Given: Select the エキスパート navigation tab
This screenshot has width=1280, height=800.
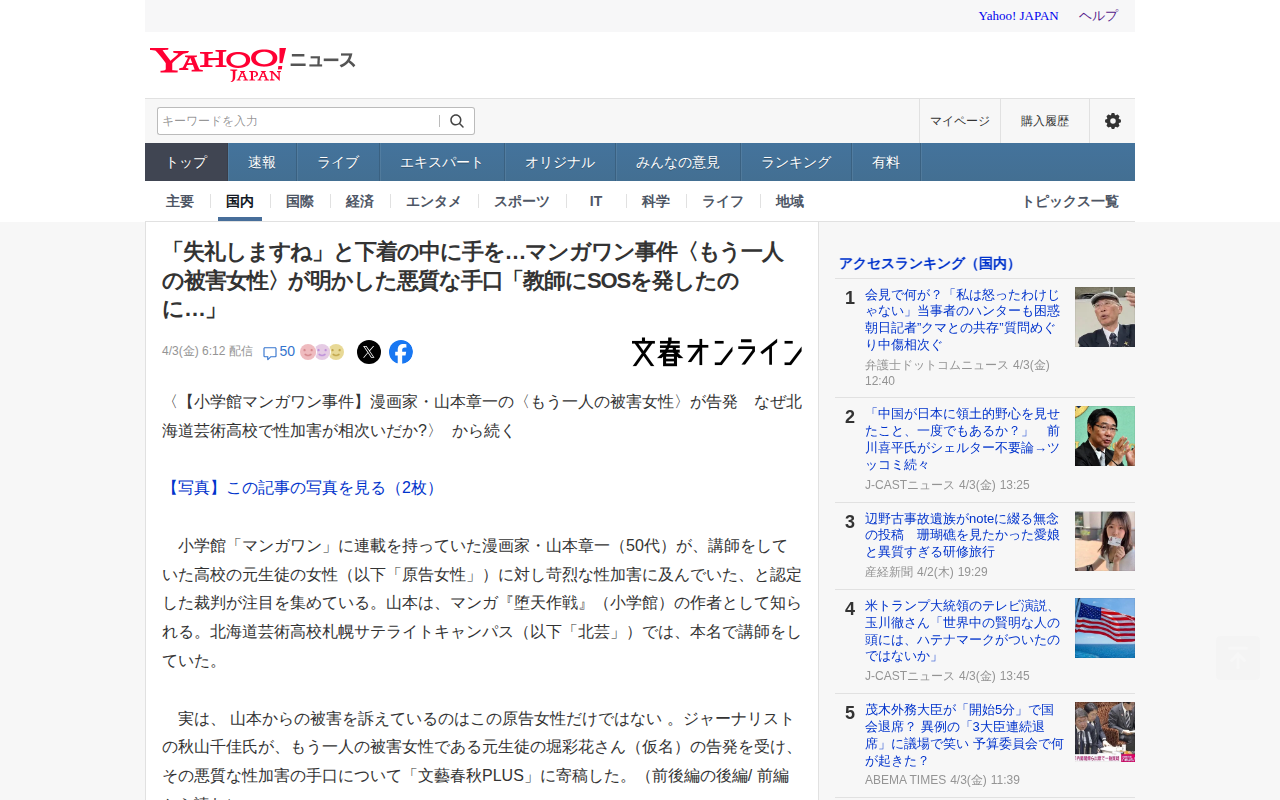Looking at the screenshot, I should pos(442,162).
